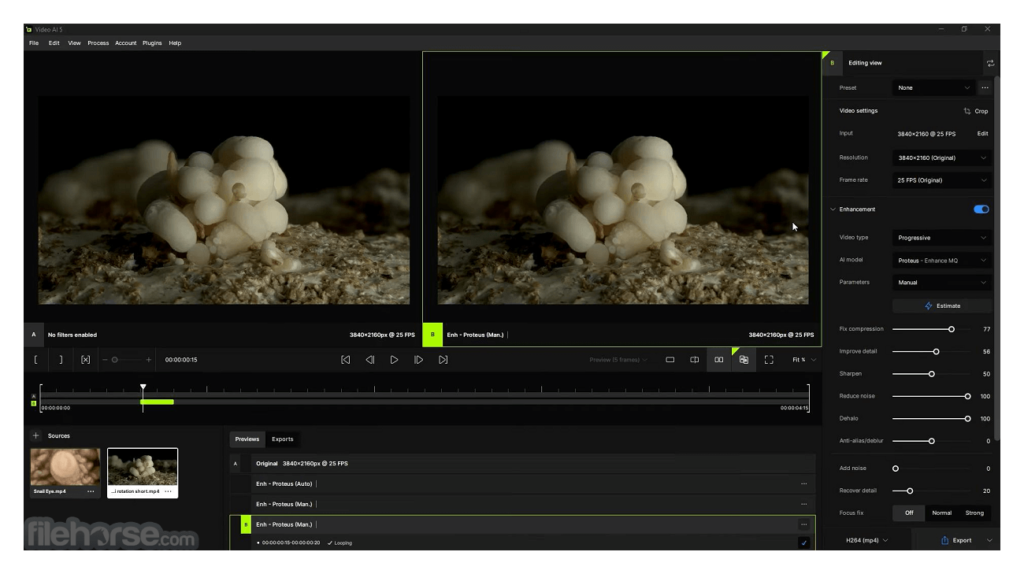
Task: Open the AI model dropdown
Action: pos(942,260)
